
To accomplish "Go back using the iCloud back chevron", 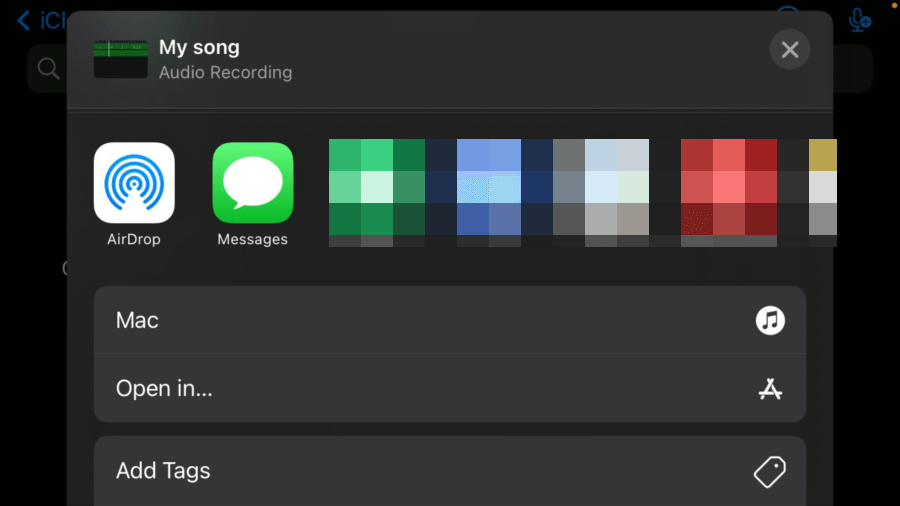I will pyautogui.click(x=24, y=21).
